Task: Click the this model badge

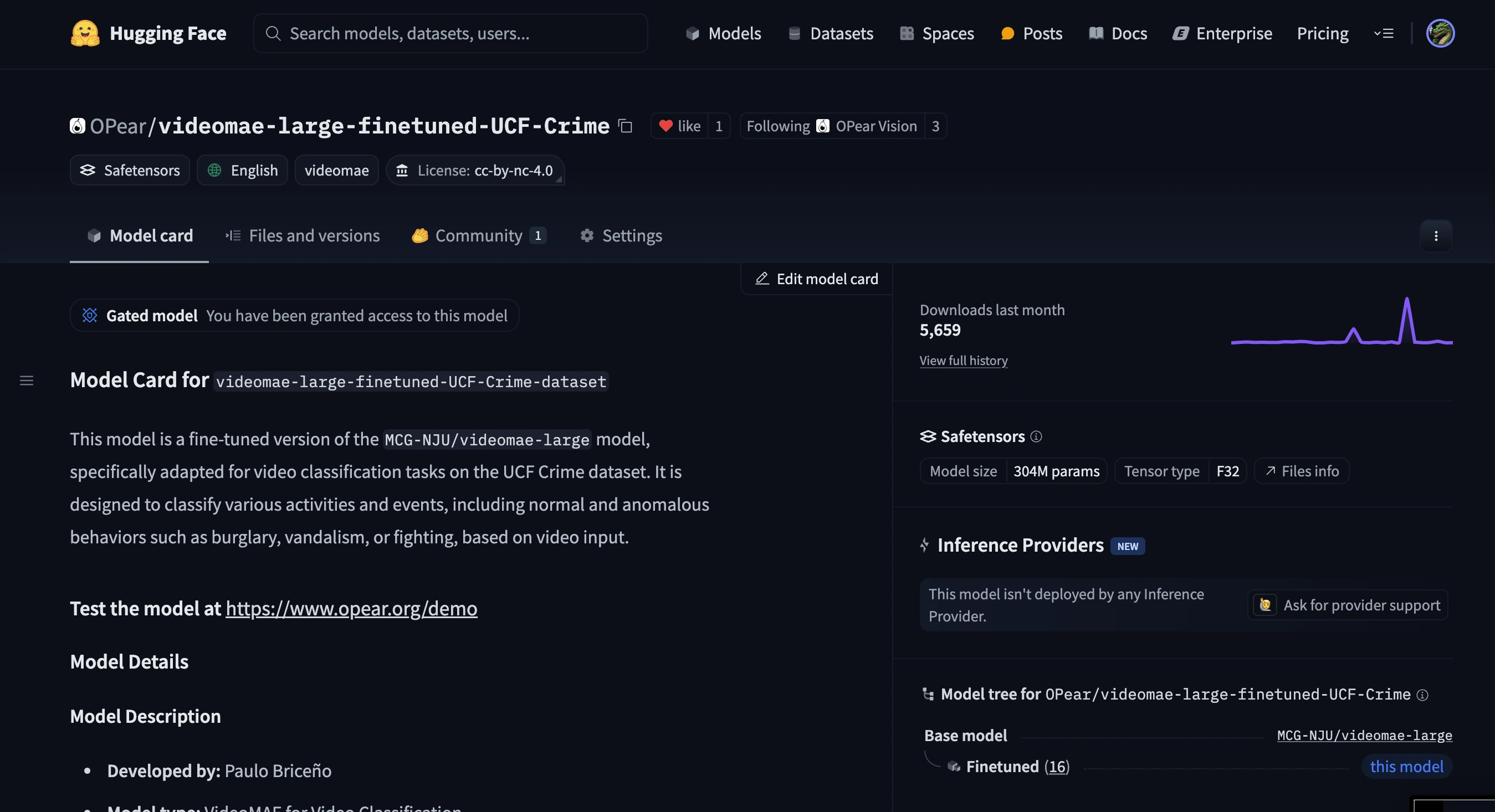Action: pos(1407,767)
